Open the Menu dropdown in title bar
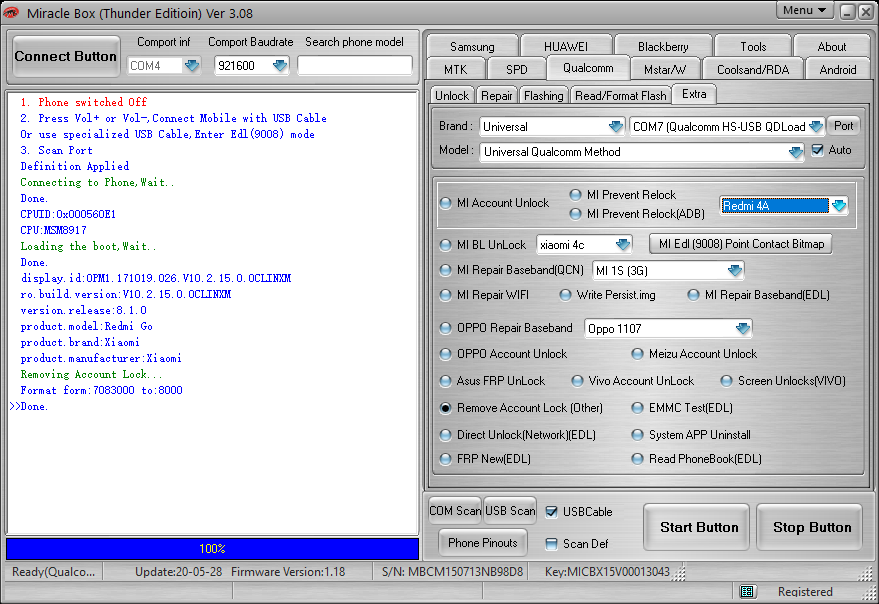 [x=804, y=10]
